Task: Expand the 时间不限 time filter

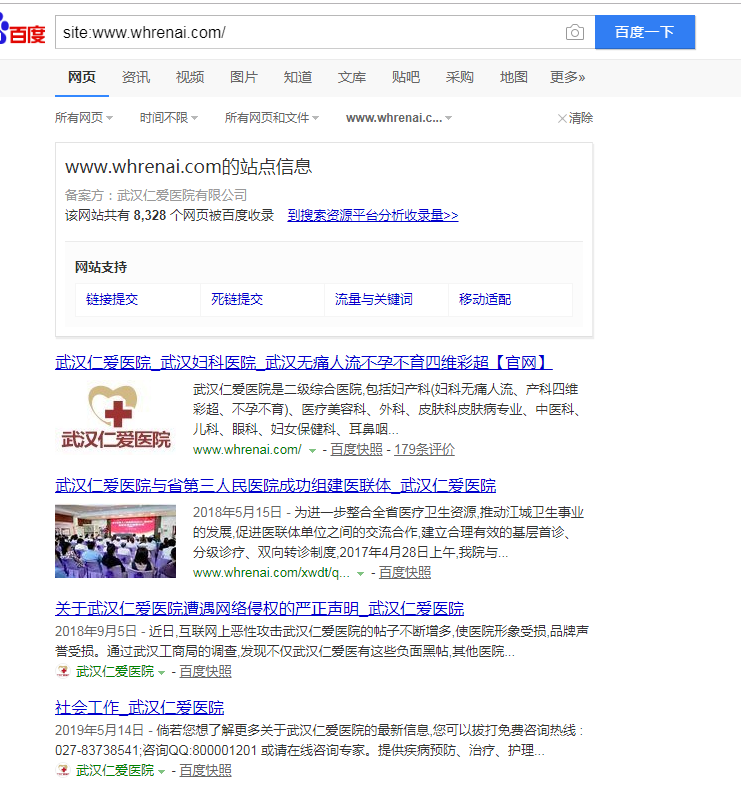Action: tap(169, 118)
